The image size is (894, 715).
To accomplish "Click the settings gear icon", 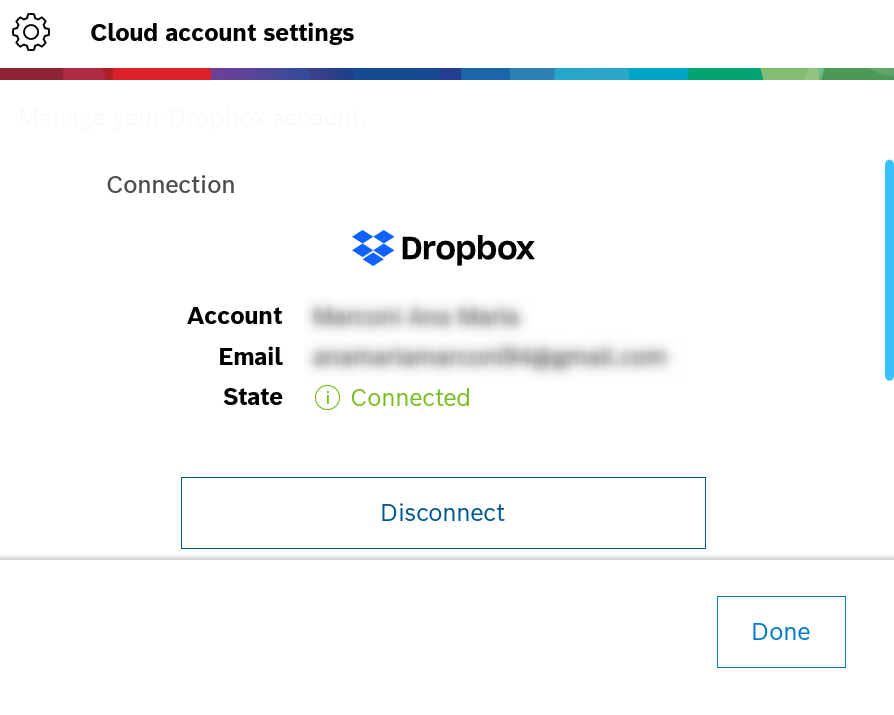I will (31, 32).
